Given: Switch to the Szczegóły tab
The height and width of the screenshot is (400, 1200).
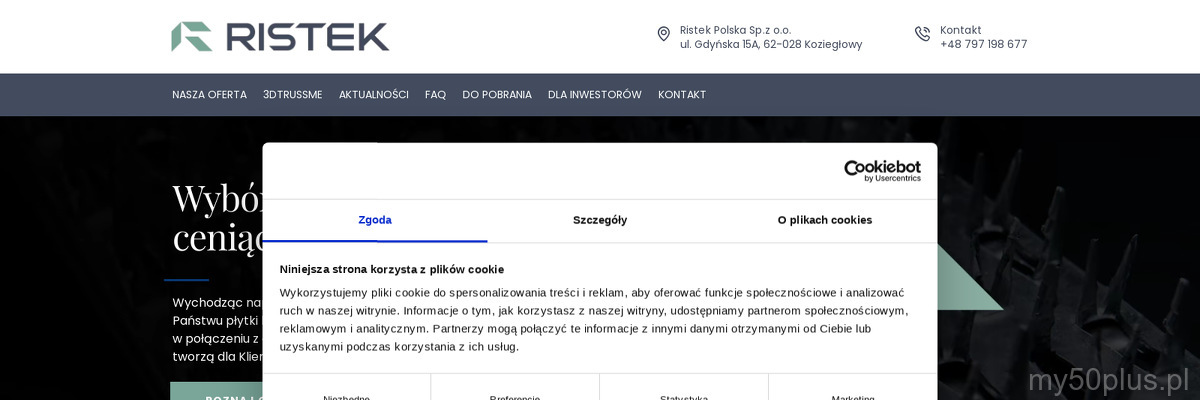Looking at the screenshot, I should click(x=600, y=220).
